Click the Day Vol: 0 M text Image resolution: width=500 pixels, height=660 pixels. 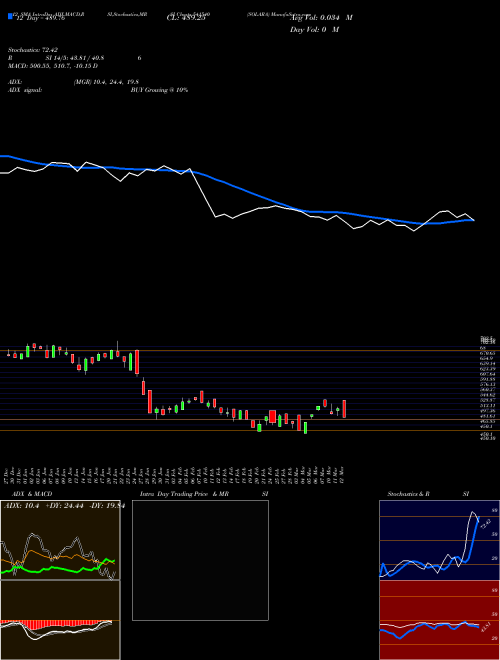314,30
